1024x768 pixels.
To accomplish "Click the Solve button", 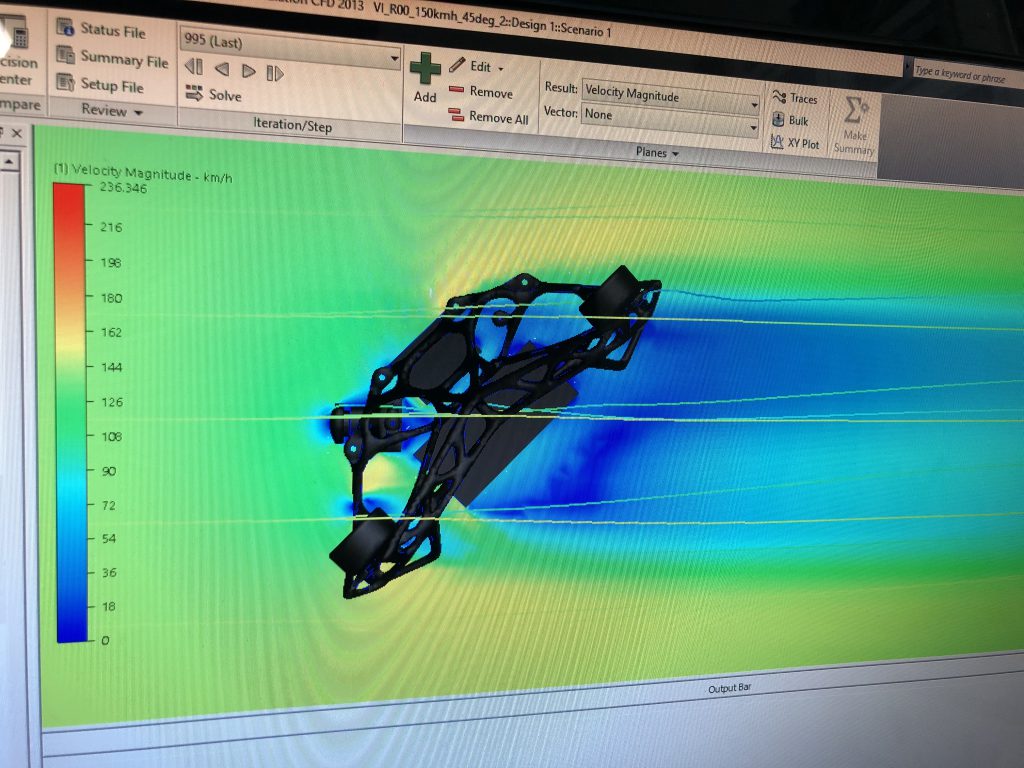I will [214, 94].
